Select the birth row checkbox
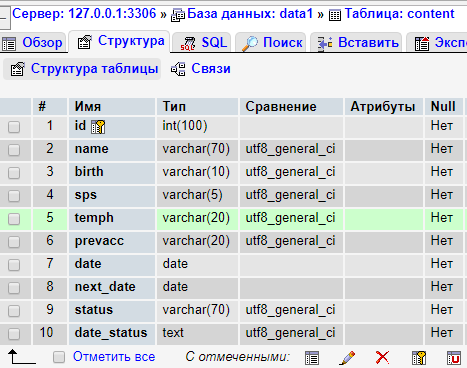The image size is (467, 368). coord(14,173)
